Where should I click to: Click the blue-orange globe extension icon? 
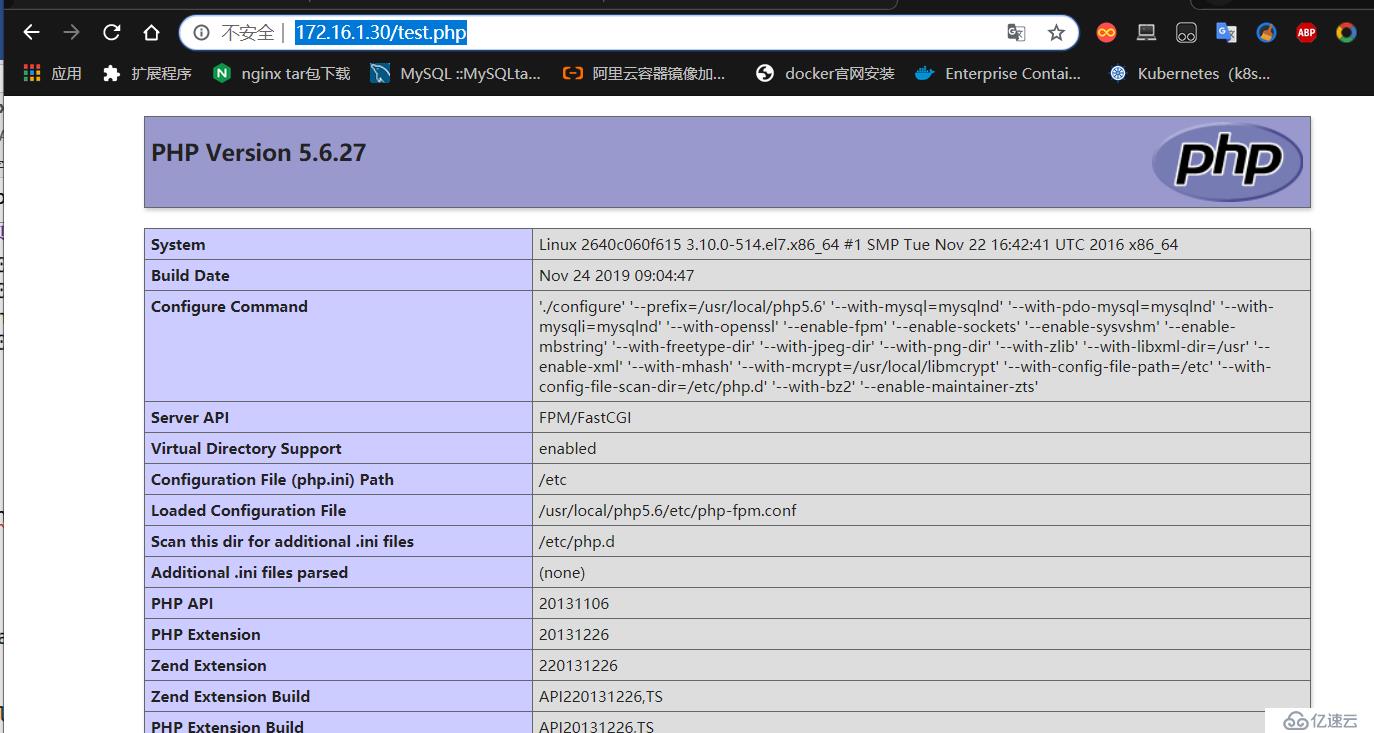[1266, 33]
